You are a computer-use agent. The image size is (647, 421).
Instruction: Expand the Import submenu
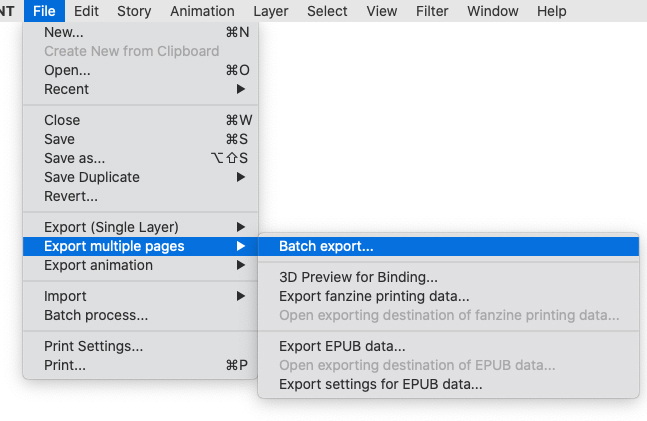click(65, 296)
